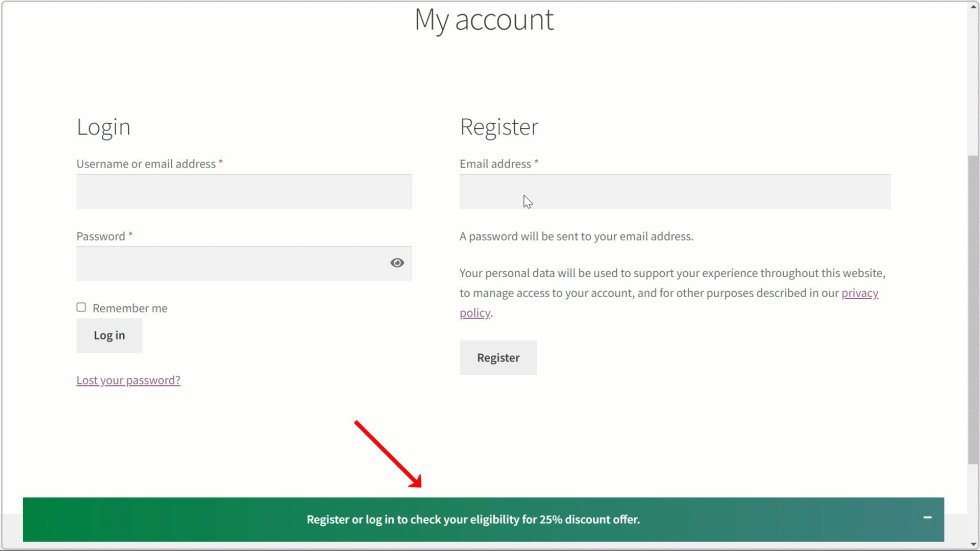
Task: Click the Register button
Action: point(498,358)
